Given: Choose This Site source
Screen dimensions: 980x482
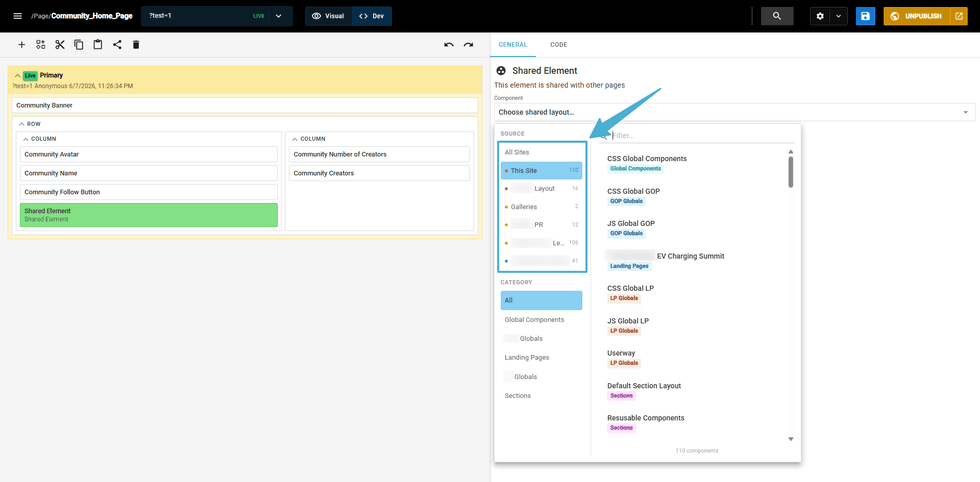Looking at the screenshot, I should point(541,170).
